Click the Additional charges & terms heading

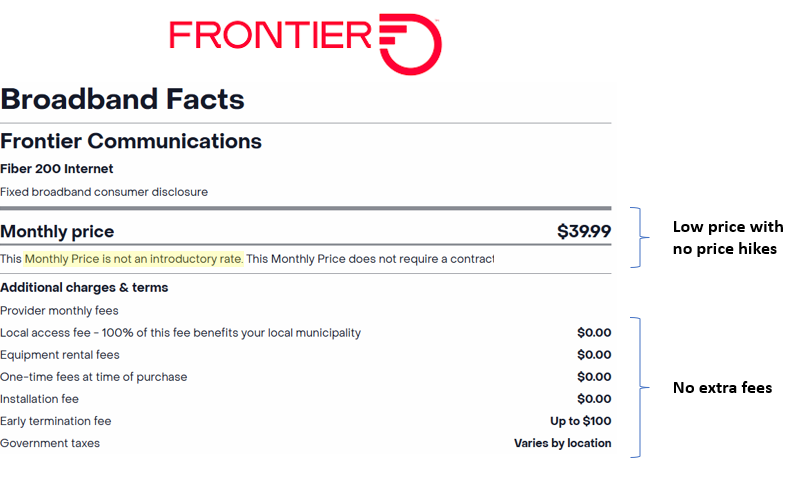point(84,288)
